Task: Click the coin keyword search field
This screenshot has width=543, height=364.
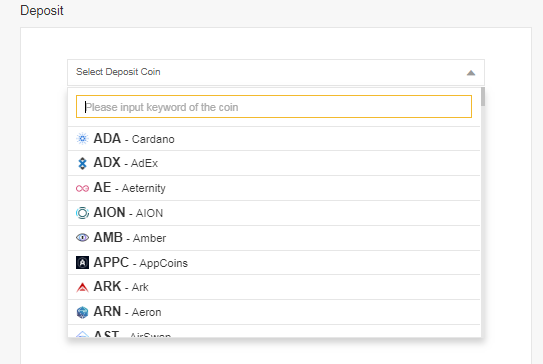Action: coord(274,107)
